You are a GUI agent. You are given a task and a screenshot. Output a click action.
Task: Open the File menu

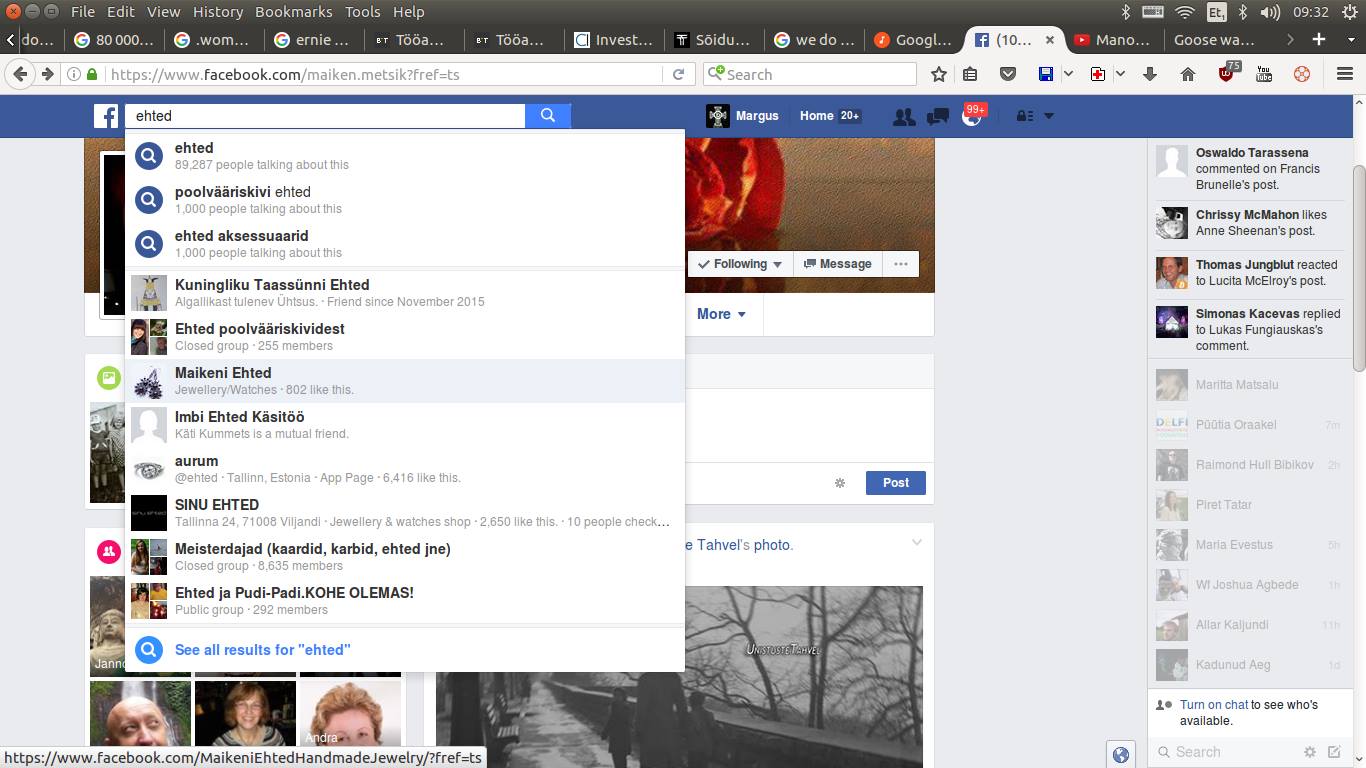(x=83, y=12)
